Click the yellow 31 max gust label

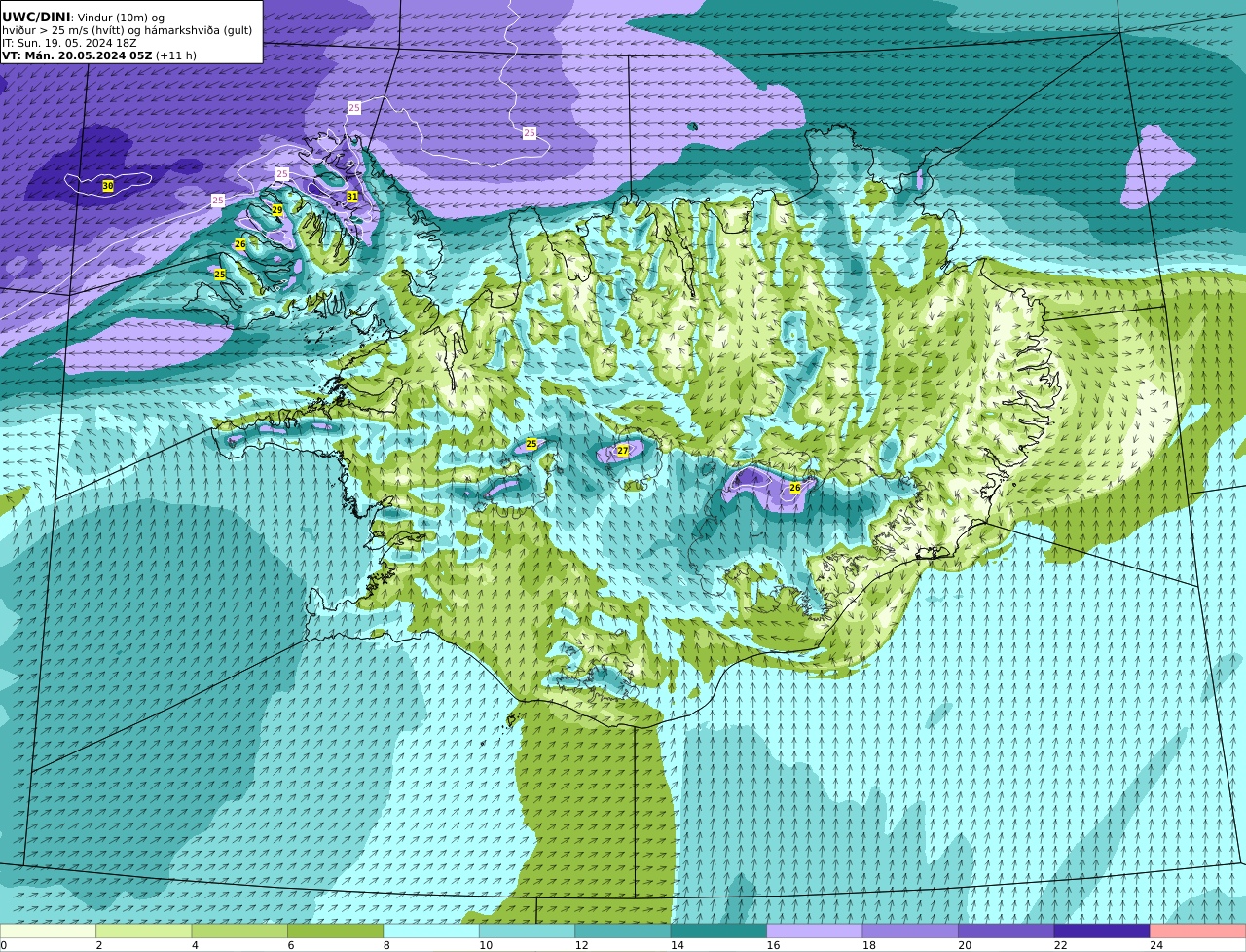click(x=352, y=197)
